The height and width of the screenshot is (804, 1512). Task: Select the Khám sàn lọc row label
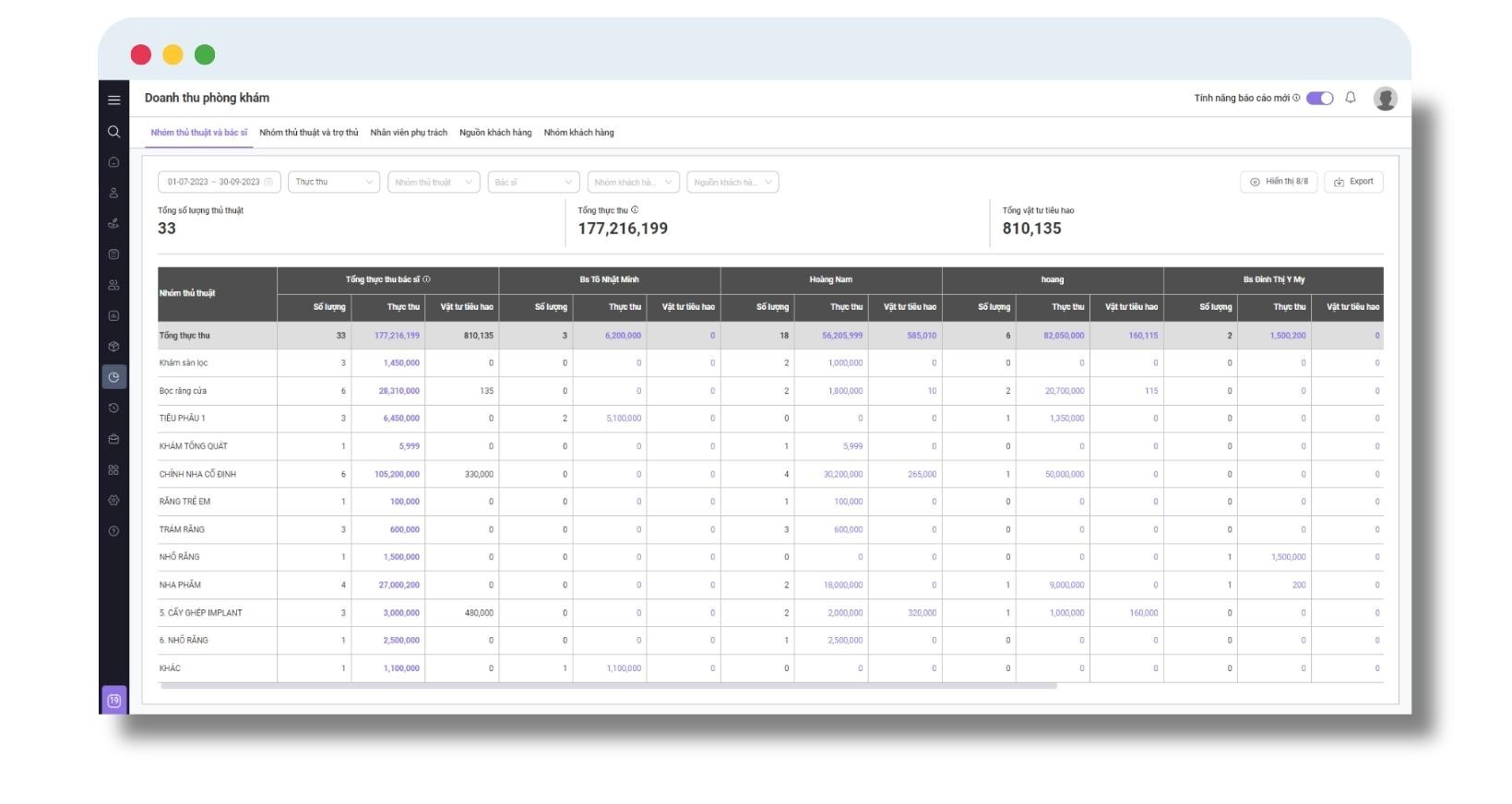pos(184,363)
